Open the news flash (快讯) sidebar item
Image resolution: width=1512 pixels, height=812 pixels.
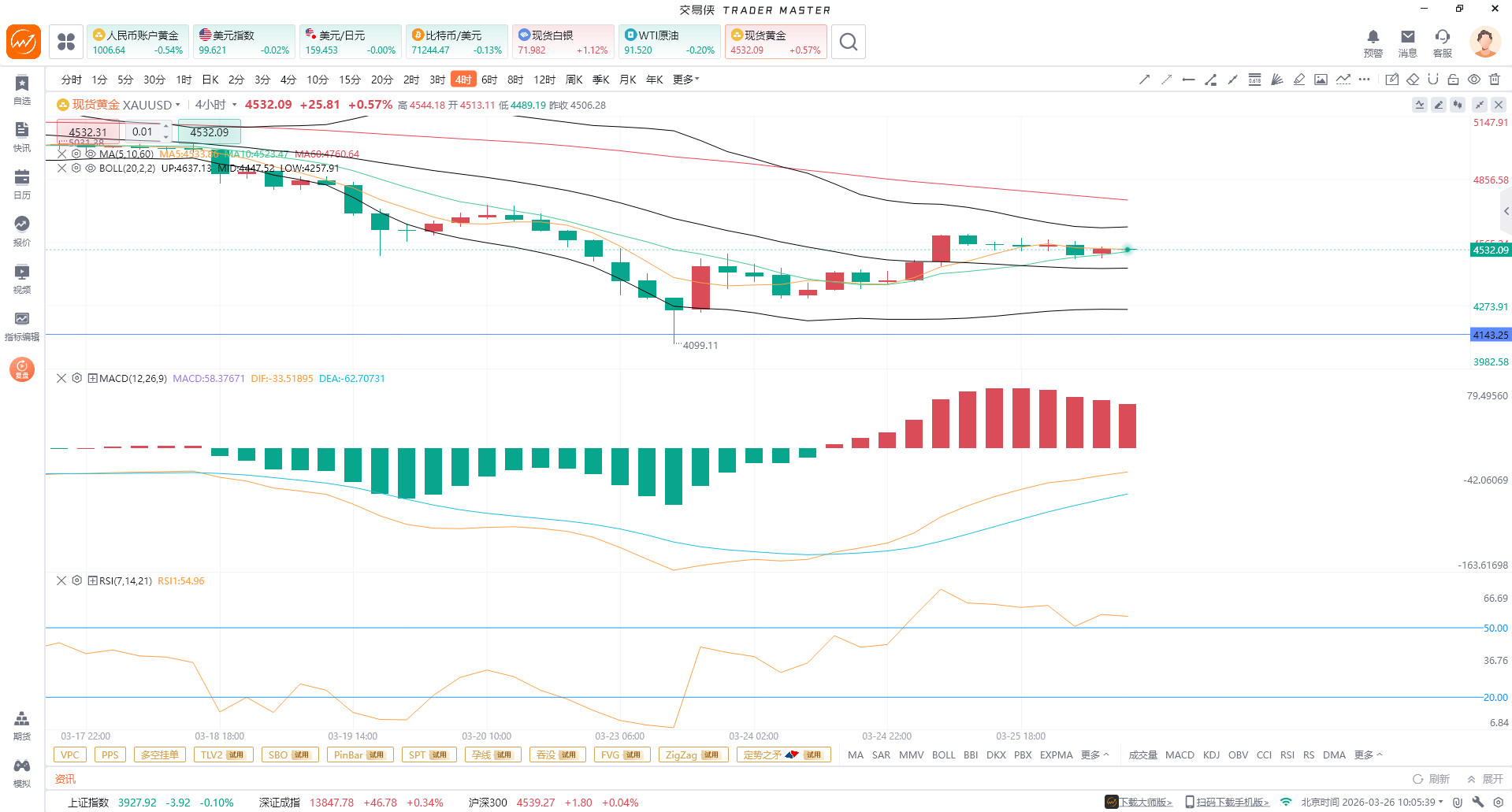22,137
